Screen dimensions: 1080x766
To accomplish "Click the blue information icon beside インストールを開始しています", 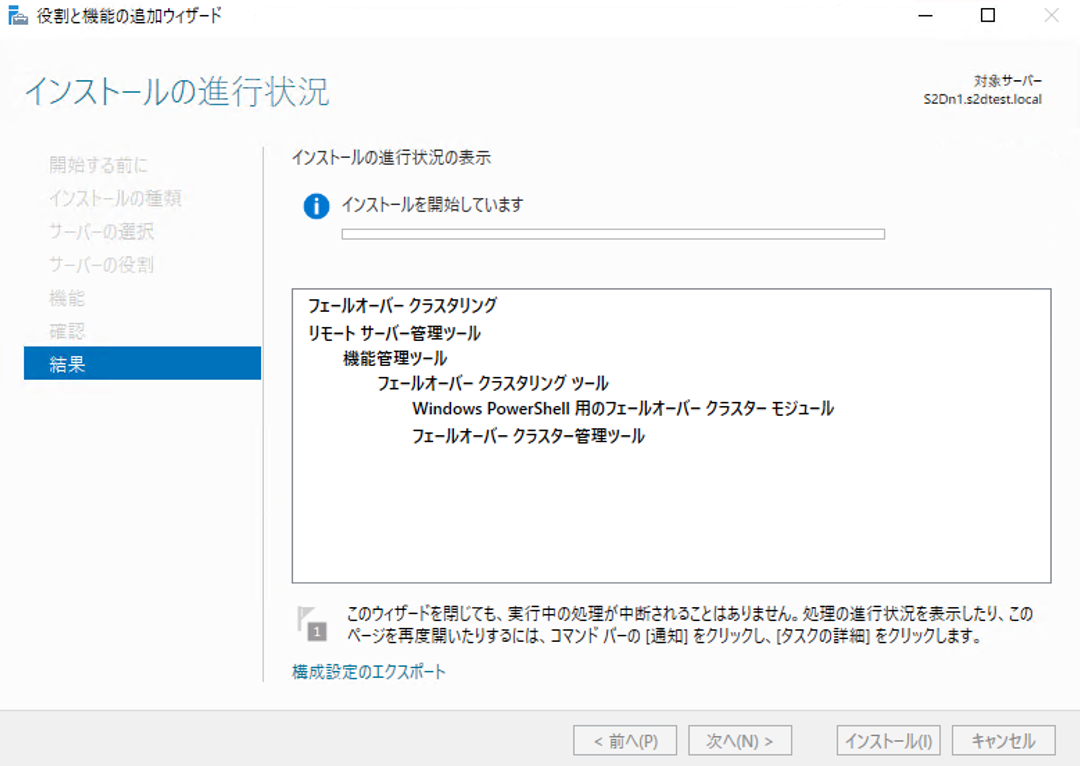I will (315, 204).
